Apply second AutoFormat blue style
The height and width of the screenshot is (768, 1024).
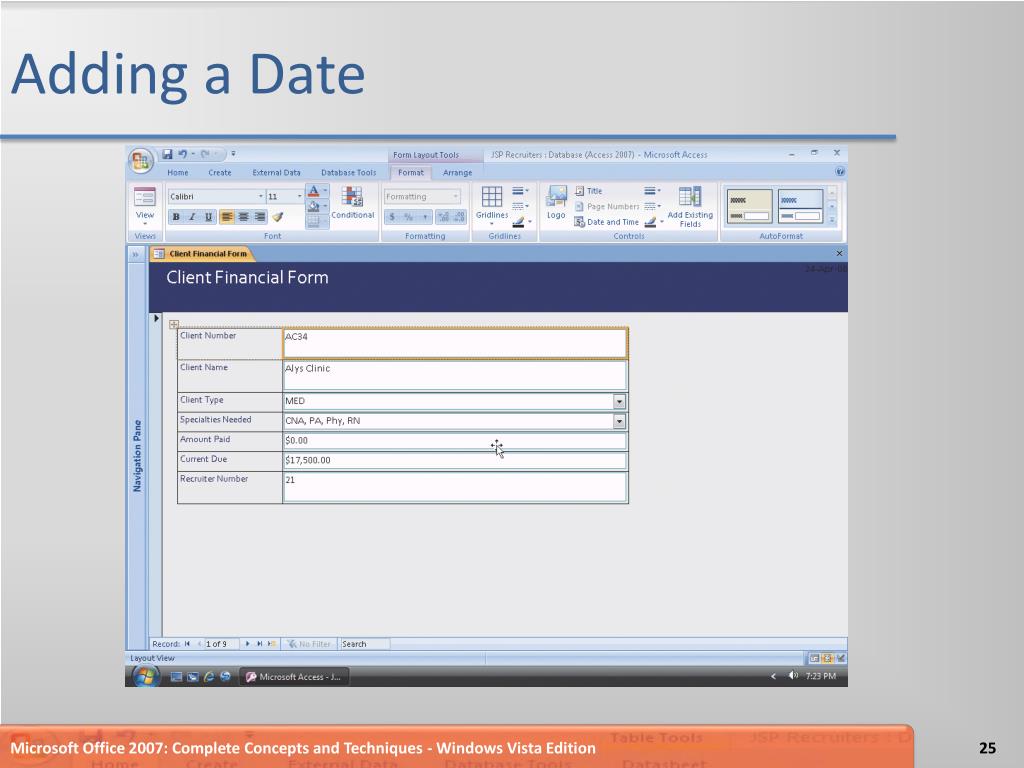801,206
